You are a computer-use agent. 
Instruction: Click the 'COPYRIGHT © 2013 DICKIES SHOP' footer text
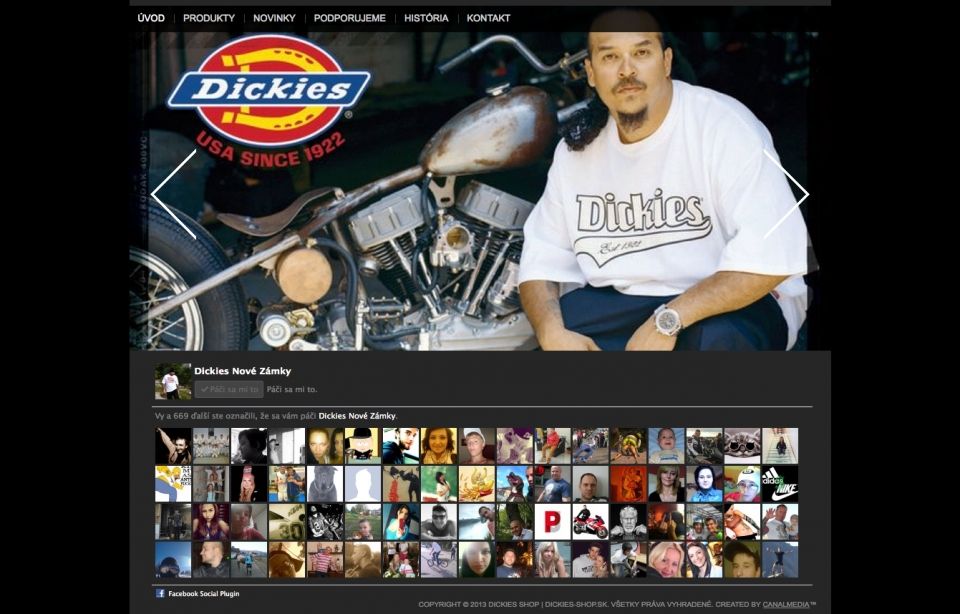[479, 604]
